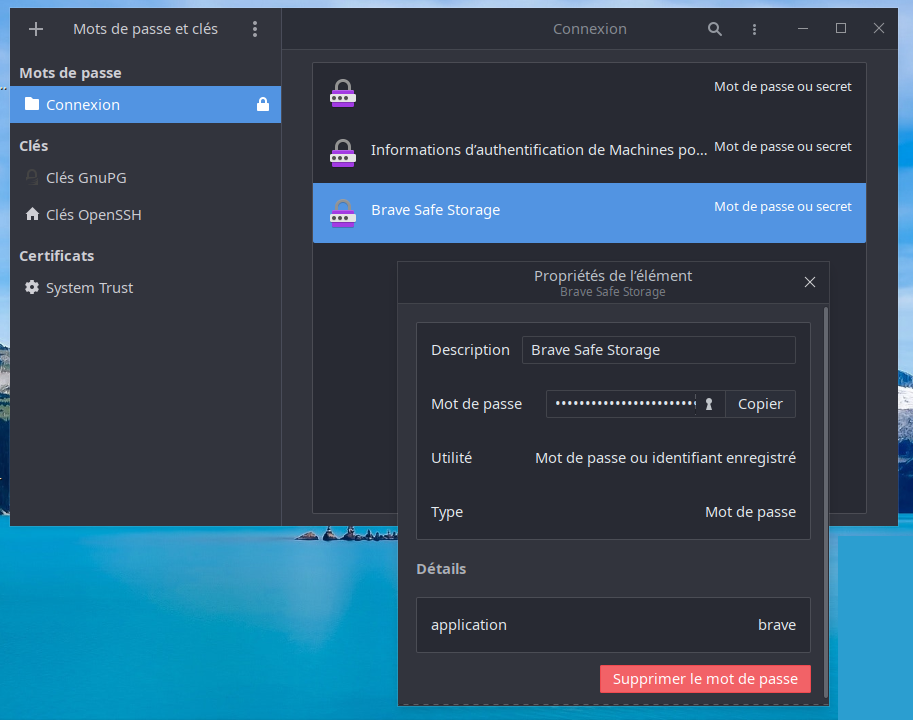Click into the masked Mot de passe field
The width and height of the screenshot is (913, 720).
[x=621, y=404]
